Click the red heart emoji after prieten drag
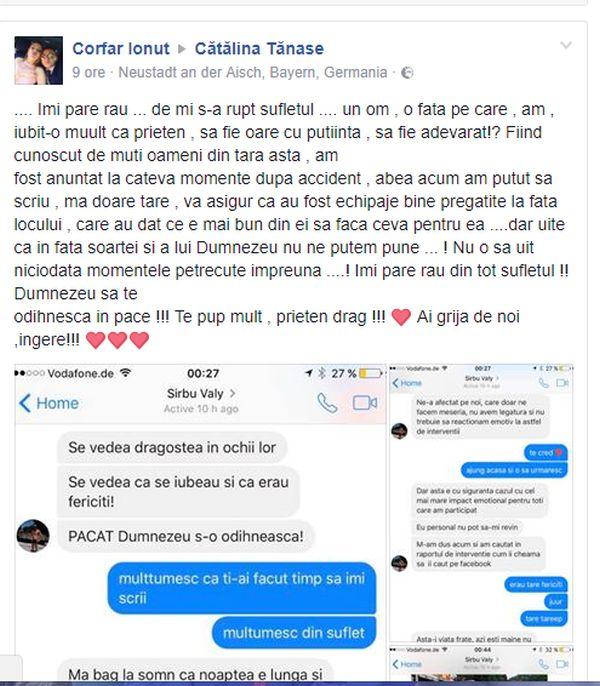The height and width of the screenshot is (686, 600). 401,317
